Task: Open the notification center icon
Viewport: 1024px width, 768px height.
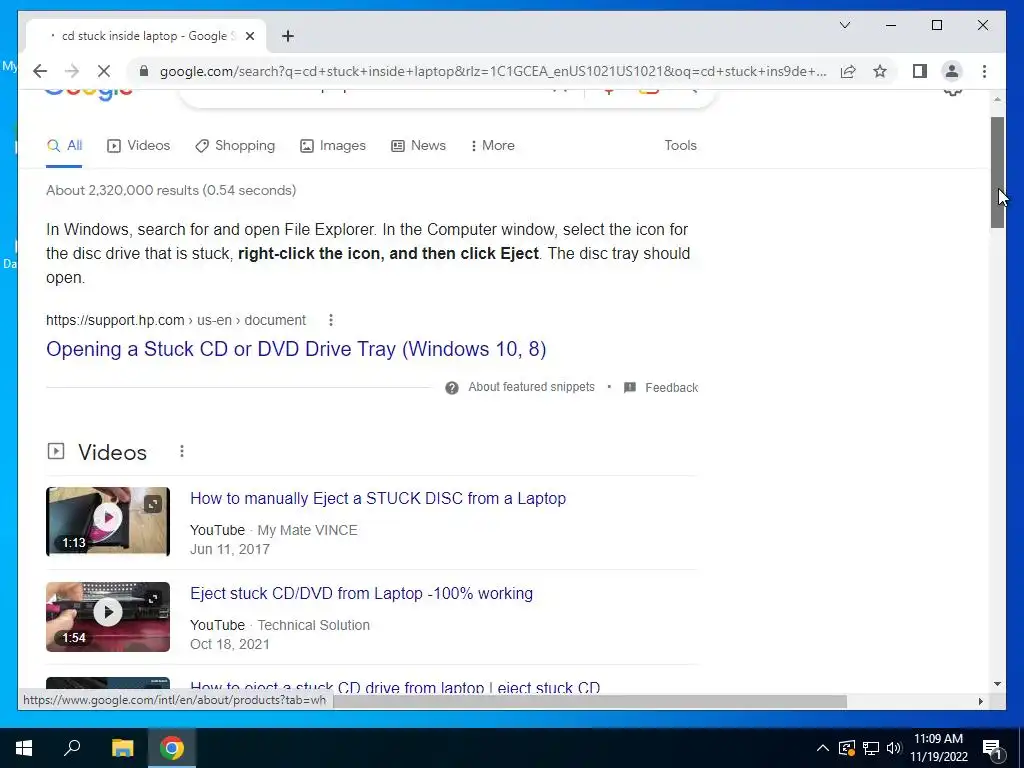Action: point(993,749)
